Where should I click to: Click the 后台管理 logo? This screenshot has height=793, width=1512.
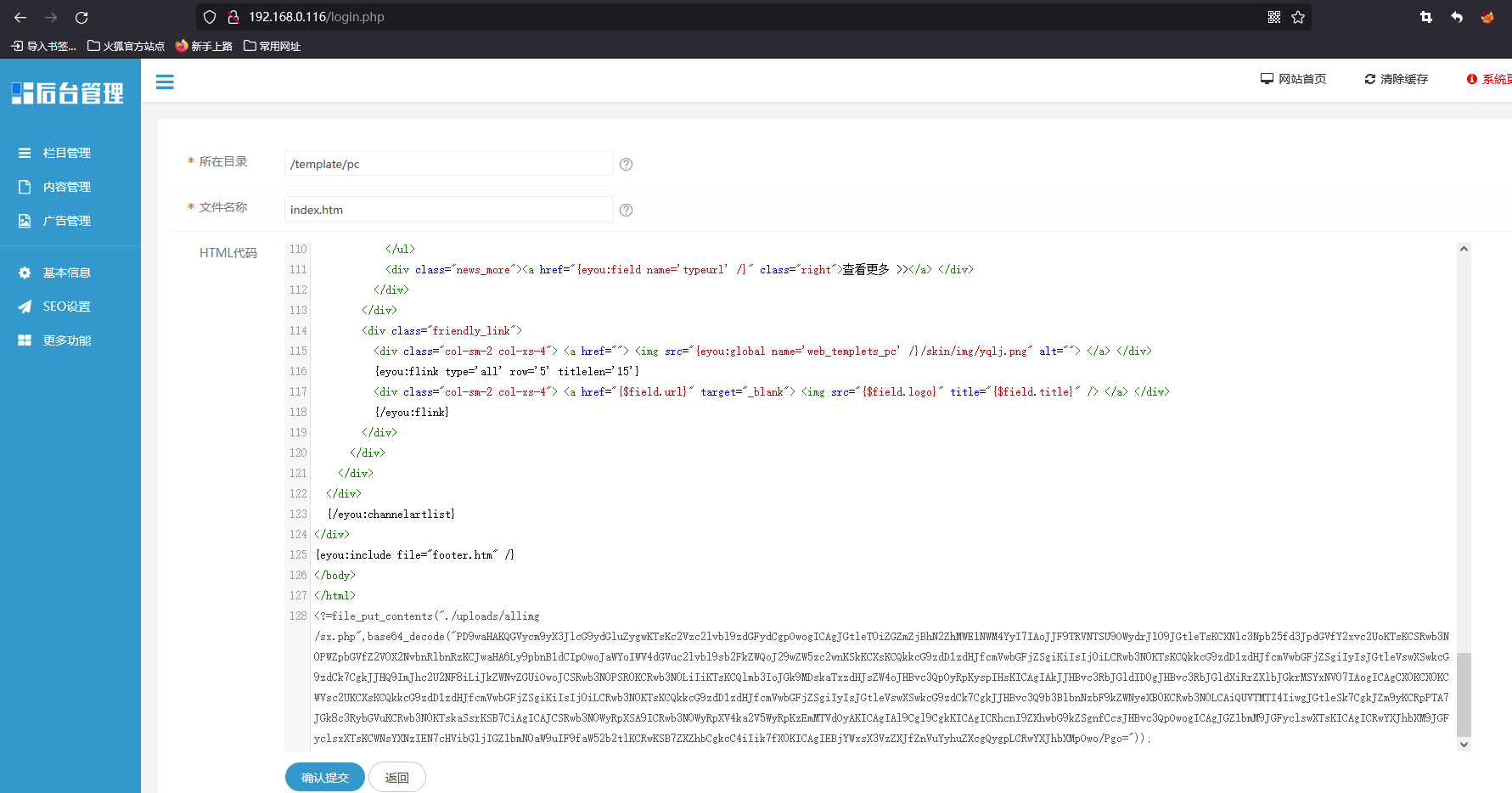pos(68,93)
